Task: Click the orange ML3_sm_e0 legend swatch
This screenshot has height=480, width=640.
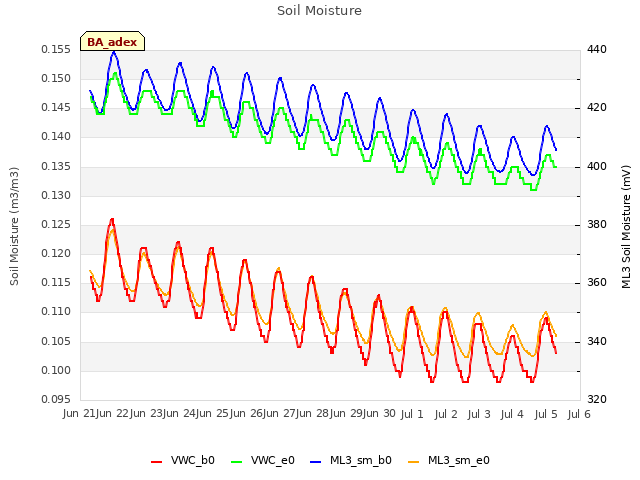Action: click(x=413, y=462)
